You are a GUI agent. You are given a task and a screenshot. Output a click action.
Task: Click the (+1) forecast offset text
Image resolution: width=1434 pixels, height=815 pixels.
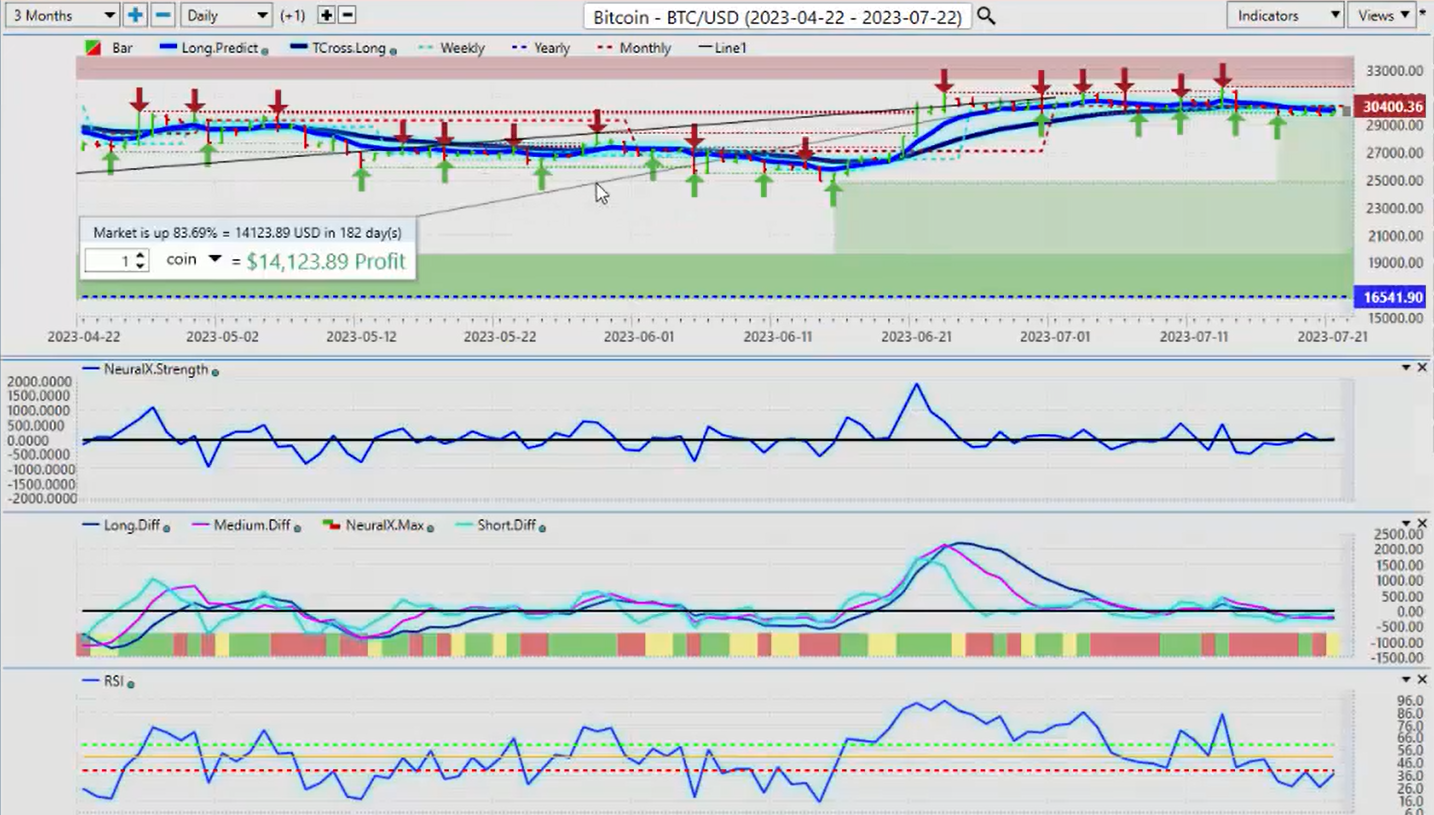293,16
